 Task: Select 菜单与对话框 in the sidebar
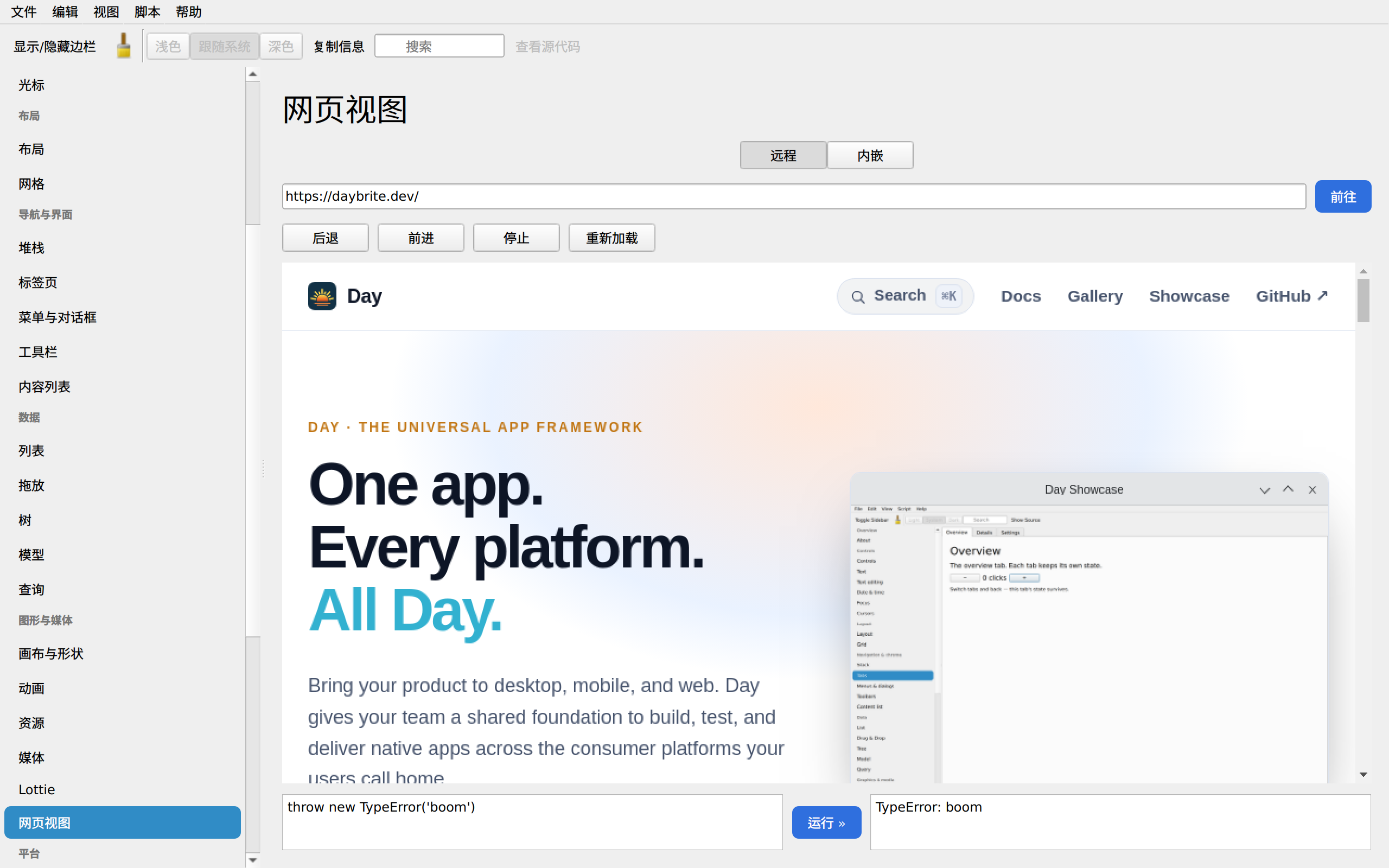tap(122, 317)
